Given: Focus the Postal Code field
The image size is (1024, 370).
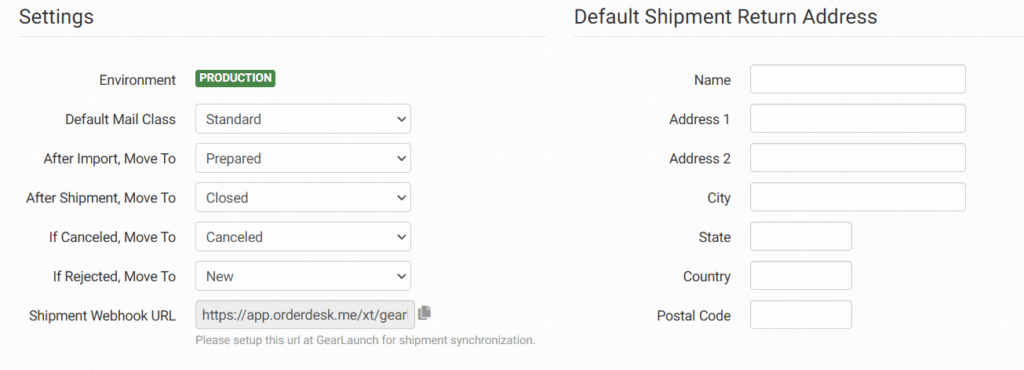Looking at the screenshot, I should point(801,315).
